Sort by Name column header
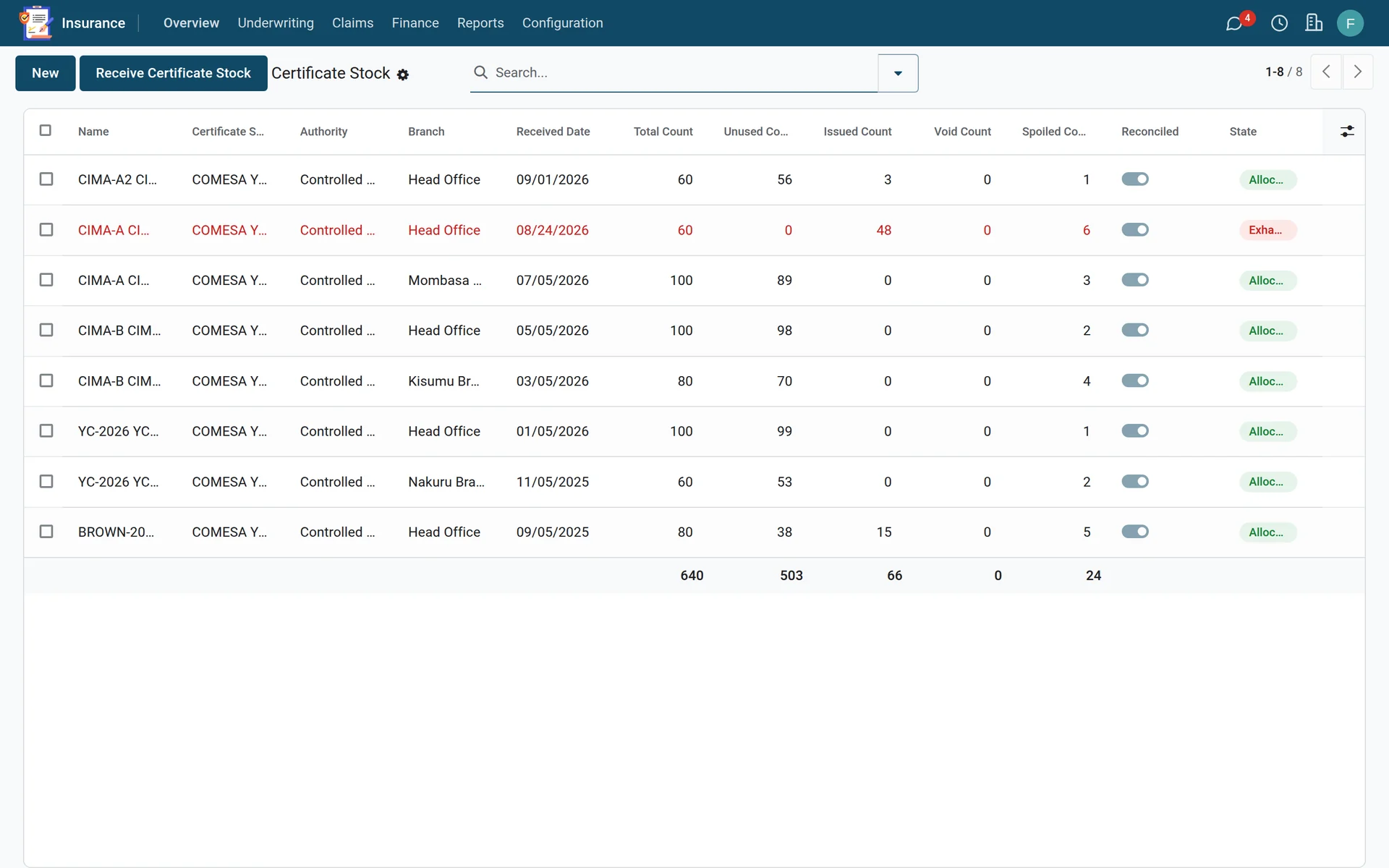 tap(93, 132)
